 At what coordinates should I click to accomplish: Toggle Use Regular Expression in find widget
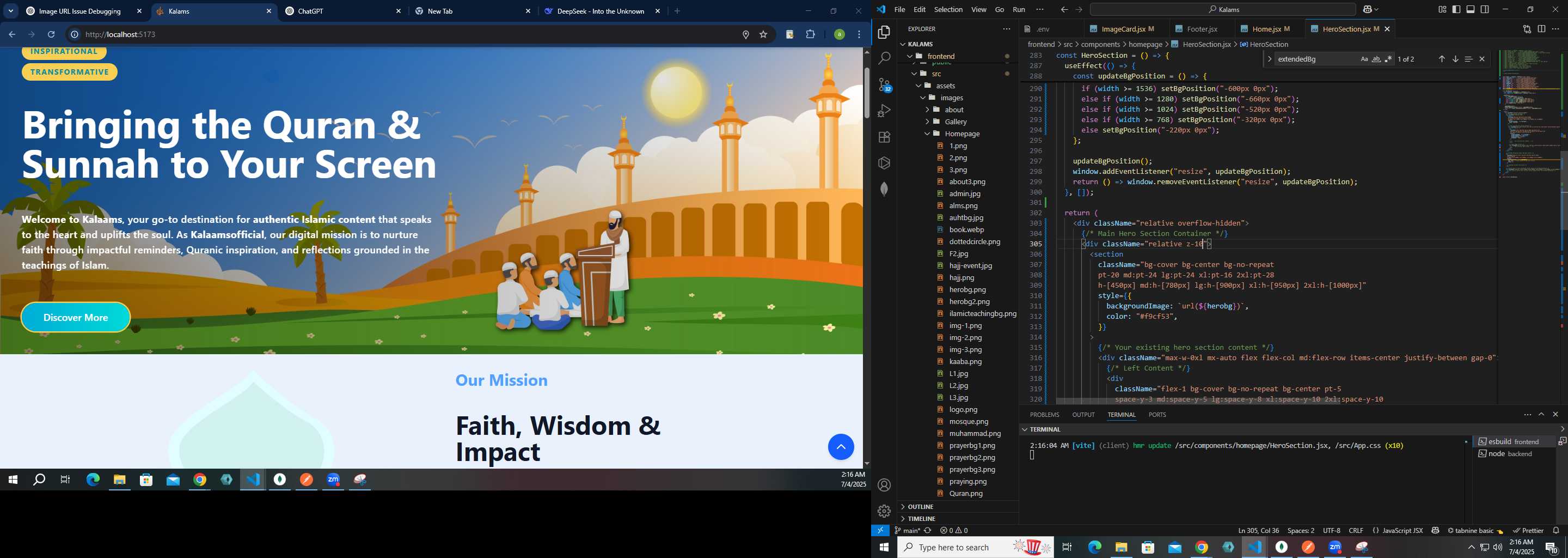coord(1388,59)
